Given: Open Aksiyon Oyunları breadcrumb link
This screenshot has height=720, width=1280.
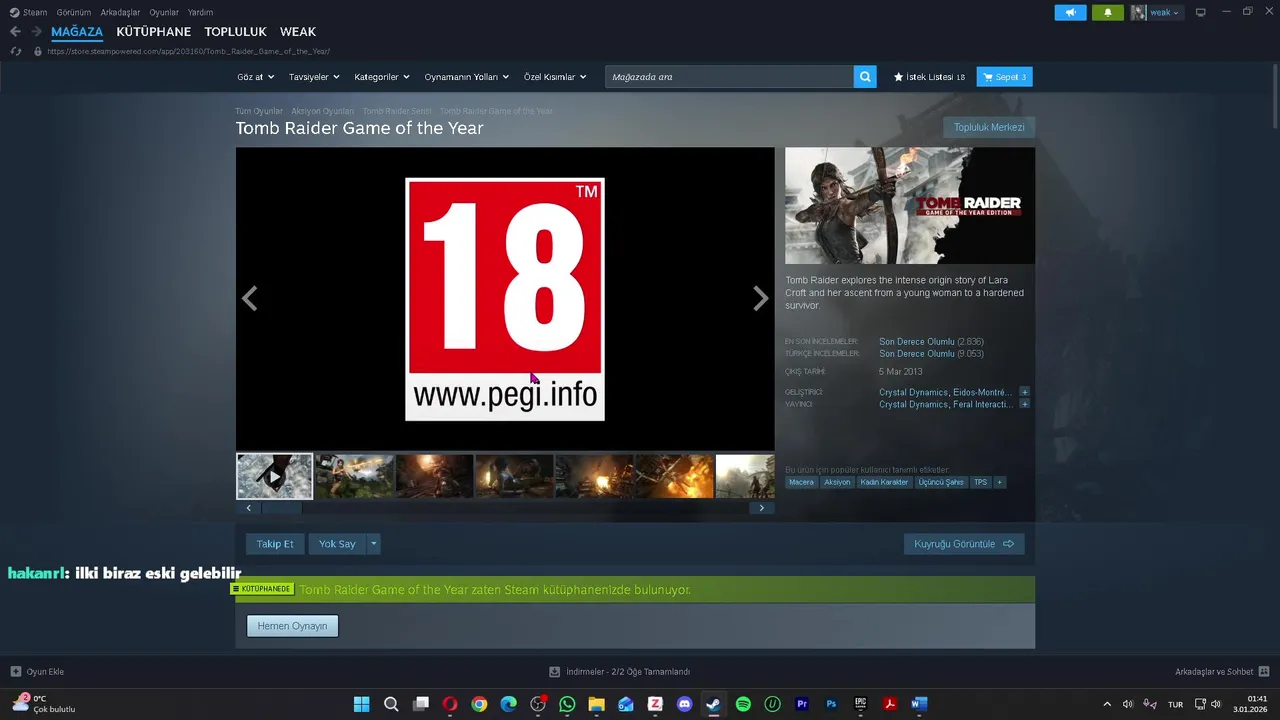Looking at the screenshot, I should [x=322, y=111].
